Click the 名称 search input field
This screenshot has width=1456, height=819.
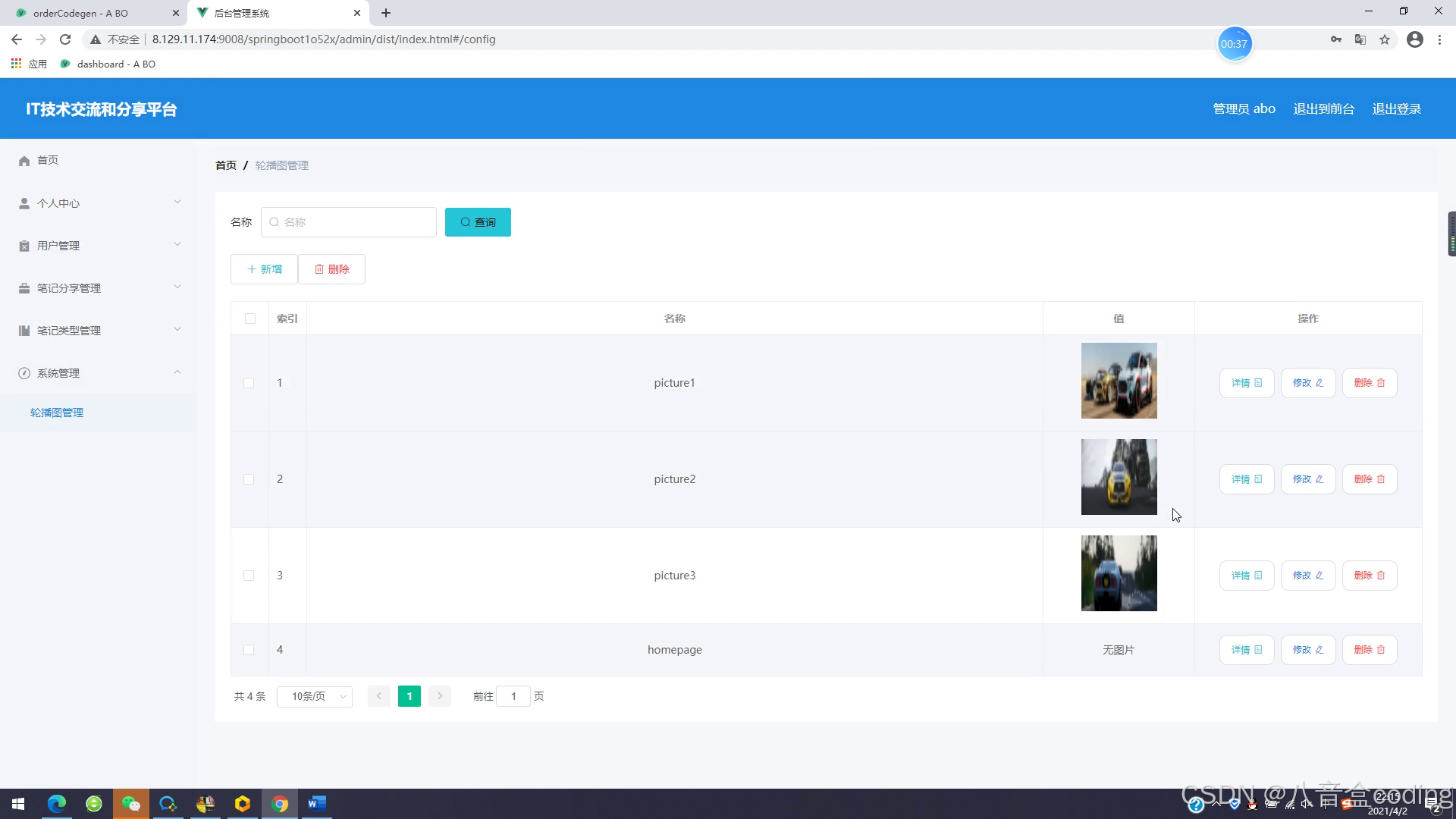(x=349, y=222)
